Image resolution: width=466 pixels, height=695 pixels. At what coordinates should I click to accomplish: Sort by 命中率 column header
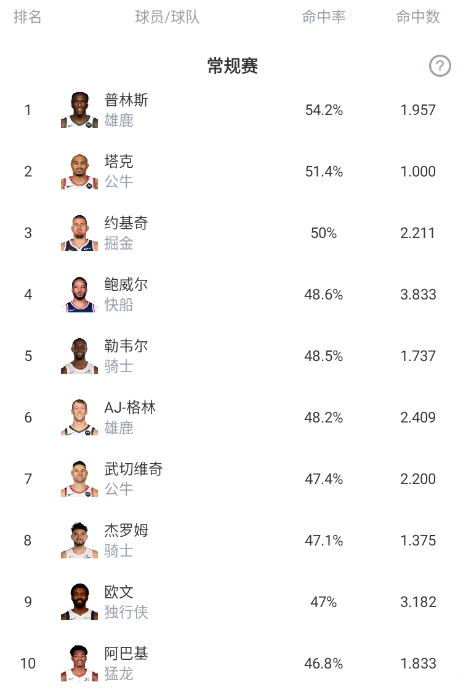click(324, 17)
